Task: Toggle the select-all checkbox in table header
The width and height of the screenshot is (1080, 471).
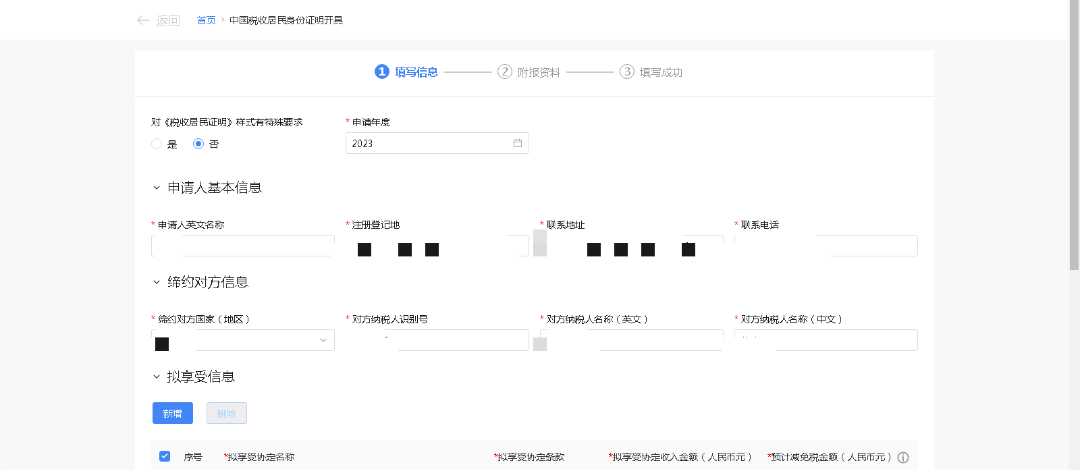Action: [x=165, y=456]
